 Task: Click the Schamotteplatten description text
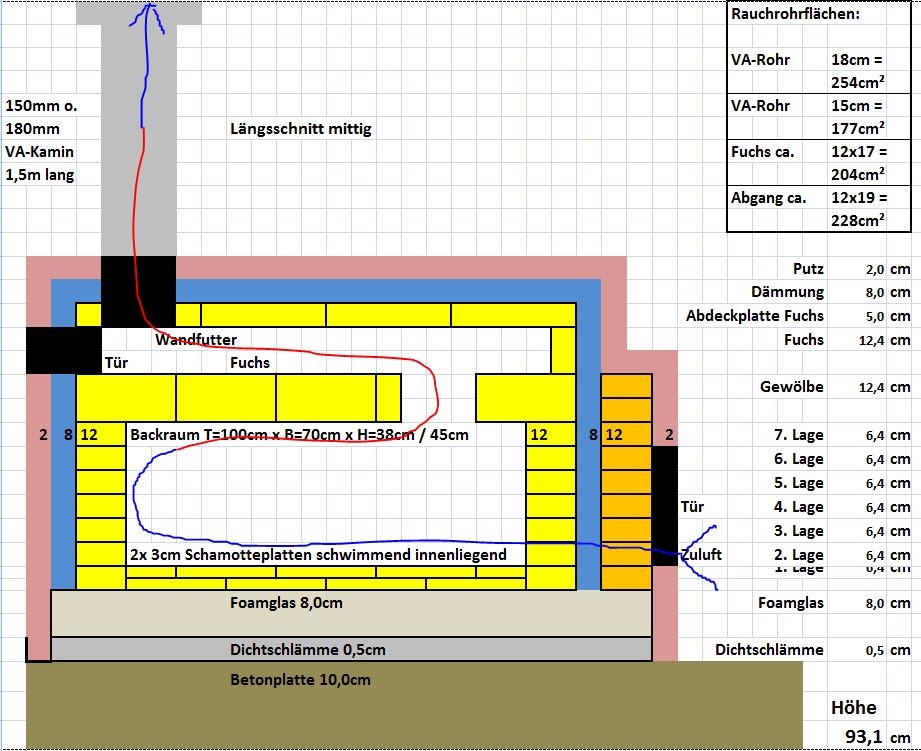tap(318, 554)
